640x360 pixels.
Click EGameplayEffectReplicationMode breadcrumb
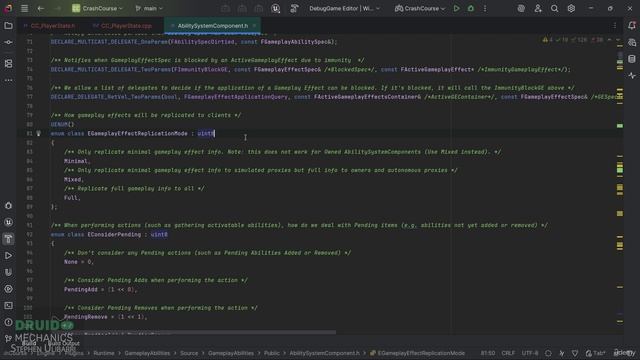[417, 353]
